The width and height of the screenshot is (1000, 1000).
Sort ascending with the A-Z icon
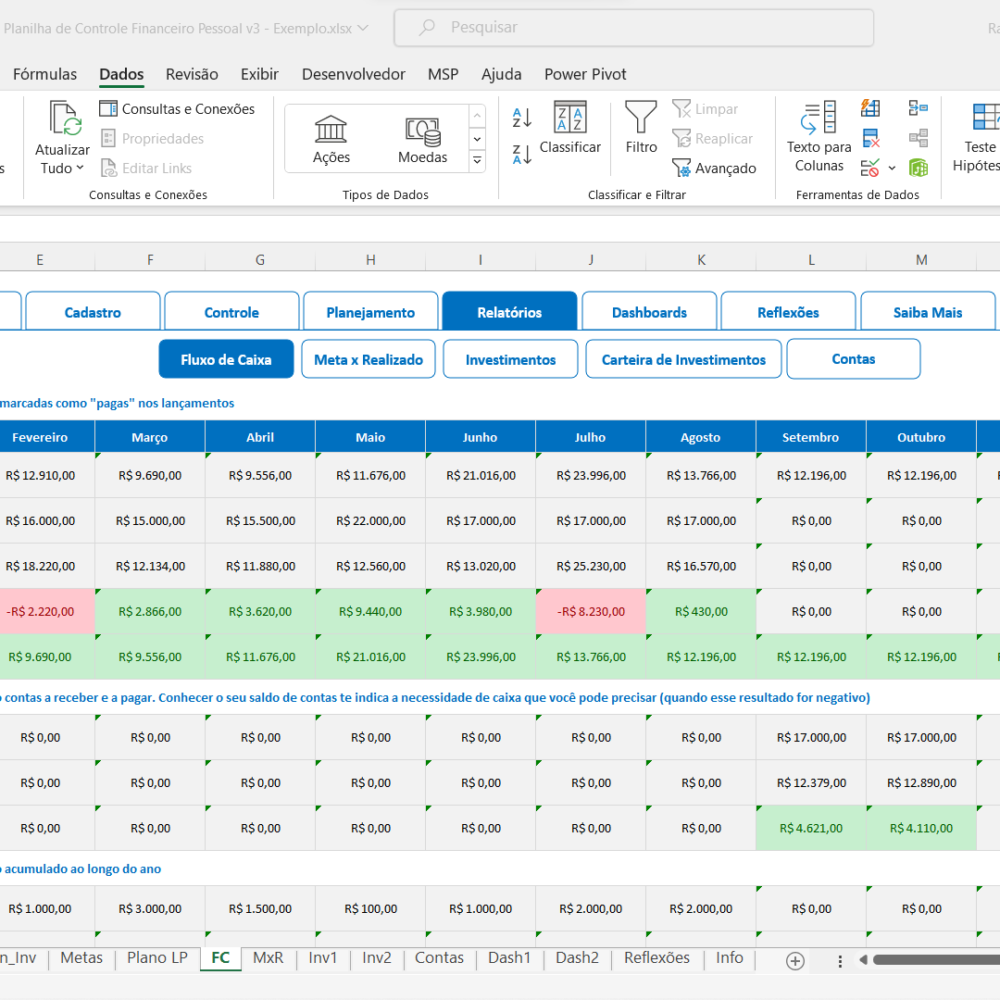click(522, 117)
